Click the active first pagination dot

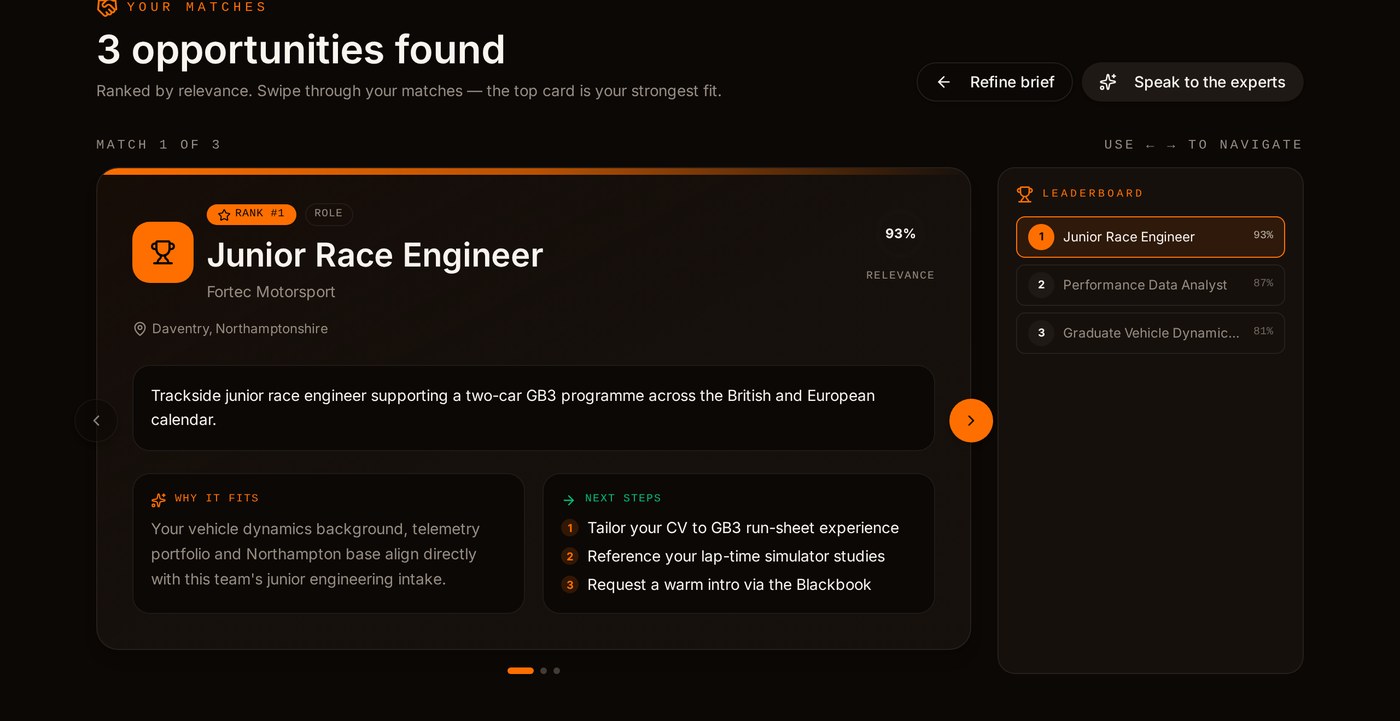[521, 671]
